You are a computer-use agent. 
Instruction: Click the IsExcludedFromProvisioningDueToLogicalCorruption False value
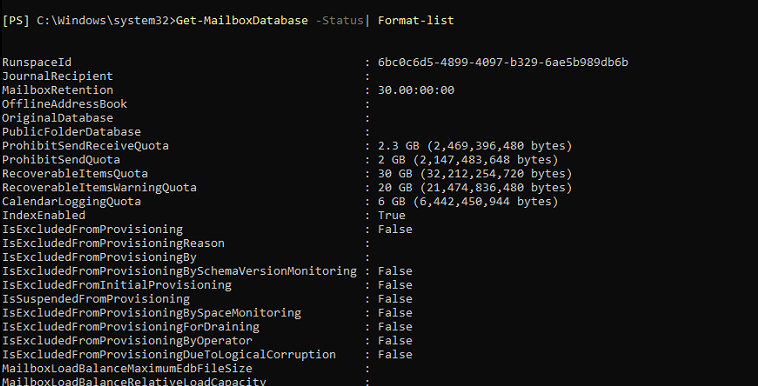pos(395,355)
